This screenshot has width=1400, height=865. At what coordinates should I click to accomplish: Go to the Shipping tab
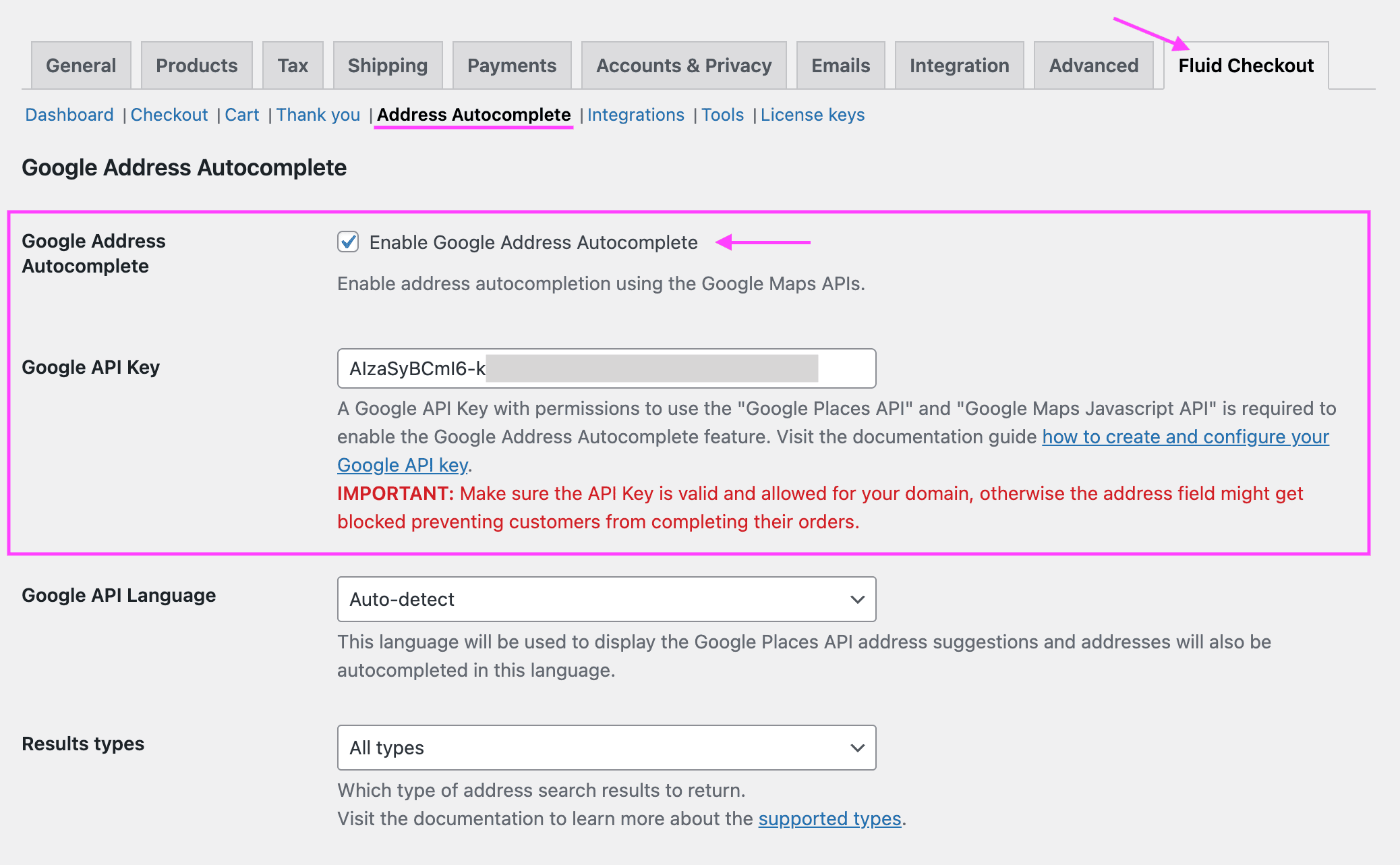[388, 65]
